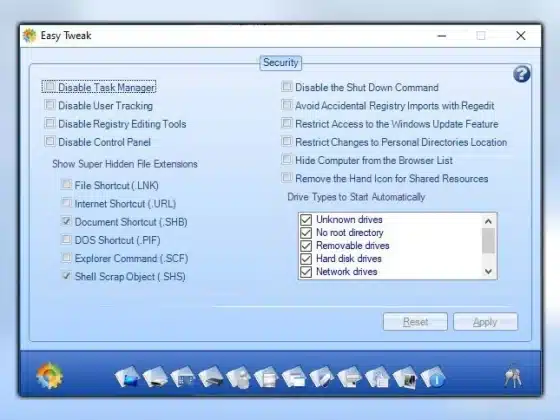The width and height of the screenshot is (560, 420).
Task: Close the Easy Tweak window
Action: [521, 36]
